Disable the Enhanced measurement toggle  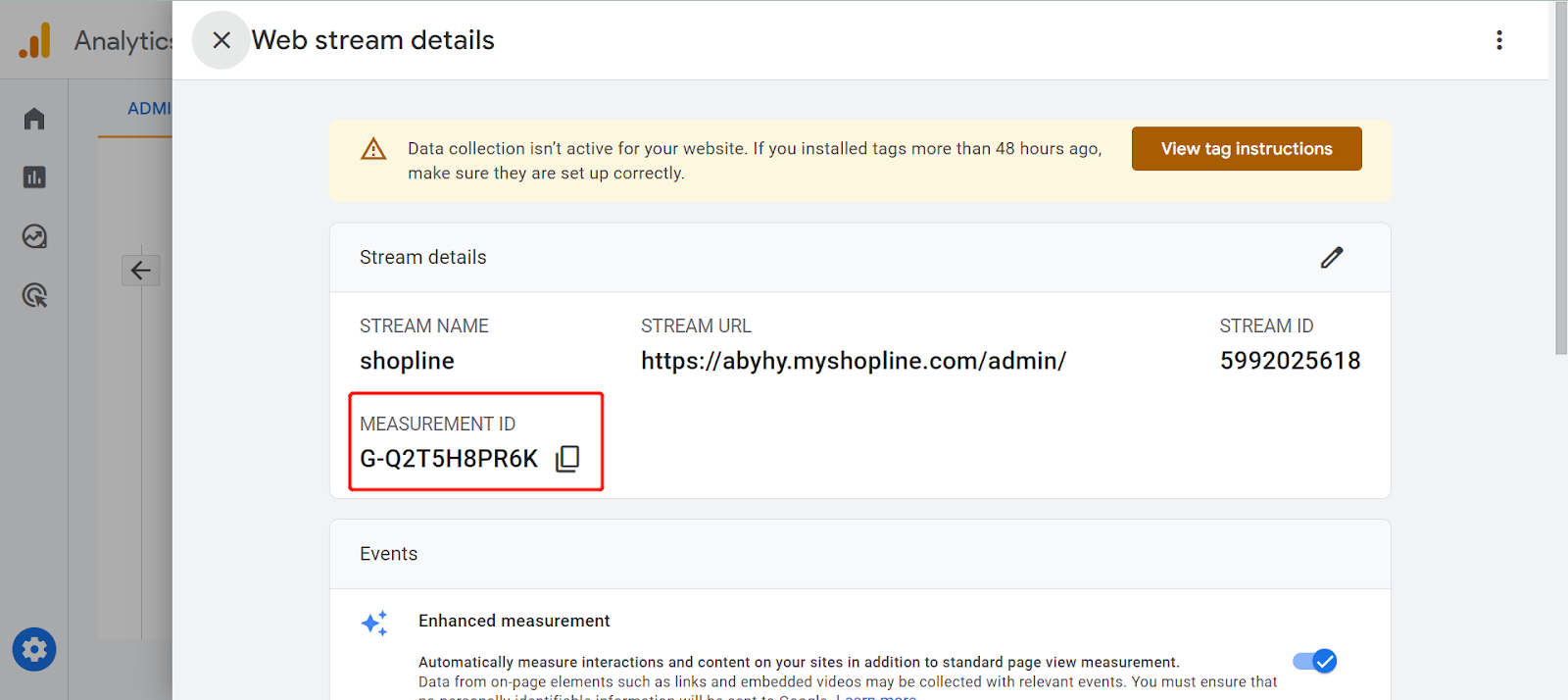click(x=1314, y=662)
